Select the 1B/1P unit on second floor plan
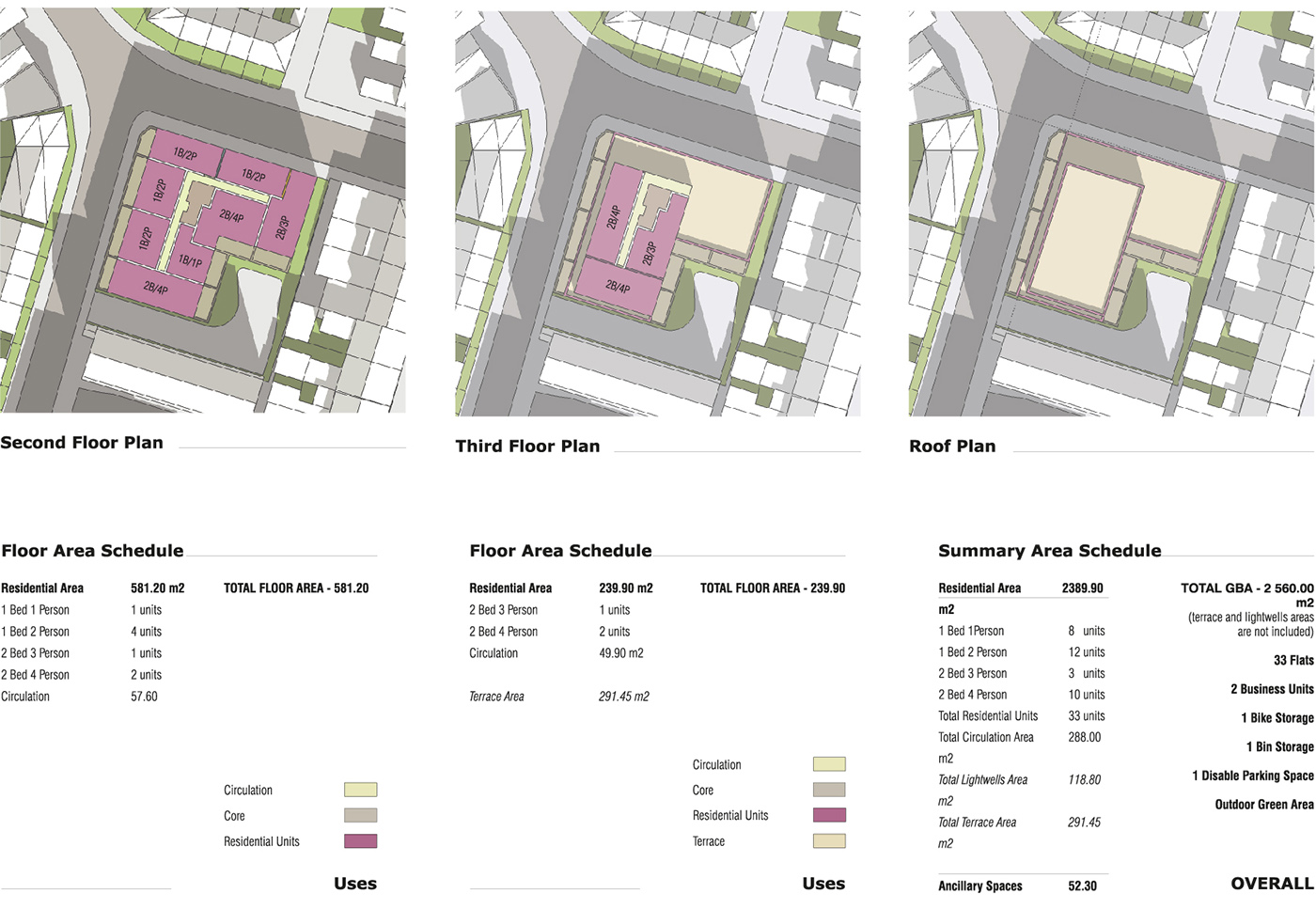This screenshot has width=1316, height=909. 190,260
